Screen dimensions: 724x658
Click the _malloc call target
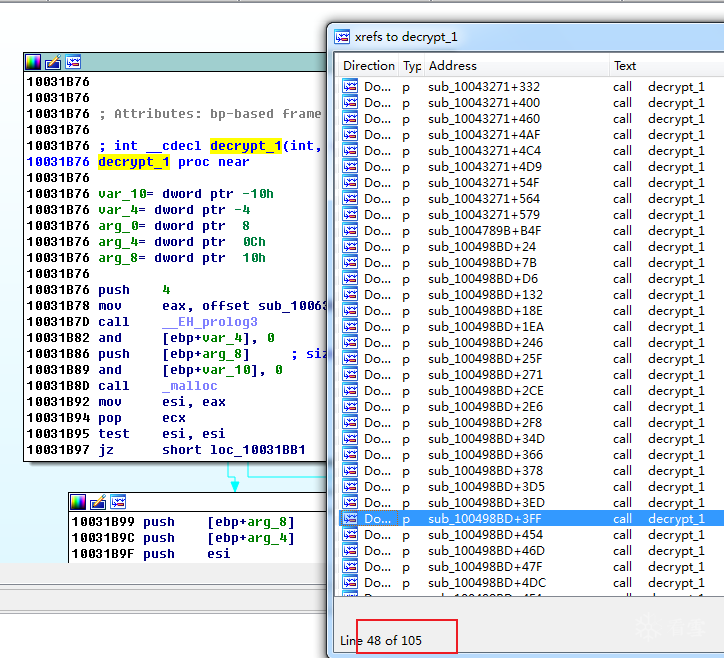[x=190, y=386]
